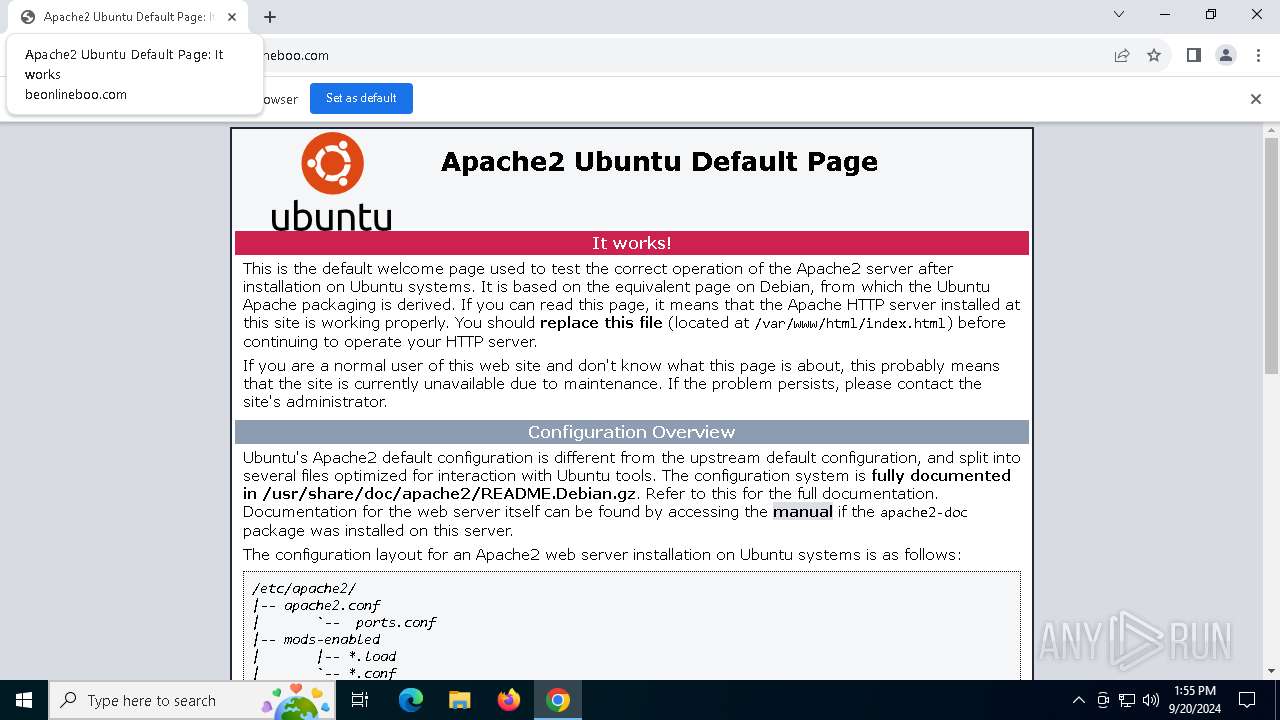Open the Chrome profile avatar

[1226, 55]
